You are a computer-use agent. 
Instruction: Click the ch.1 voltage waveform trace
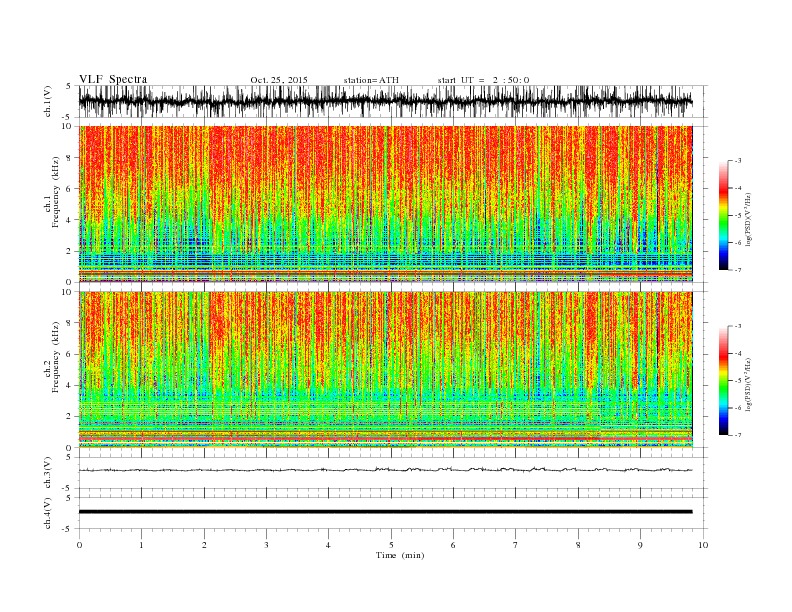pos(385,101)
